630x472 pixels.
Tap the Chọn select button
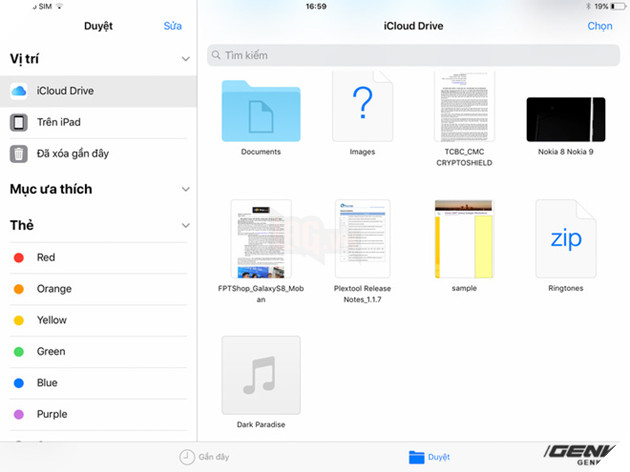pos(600,26)
